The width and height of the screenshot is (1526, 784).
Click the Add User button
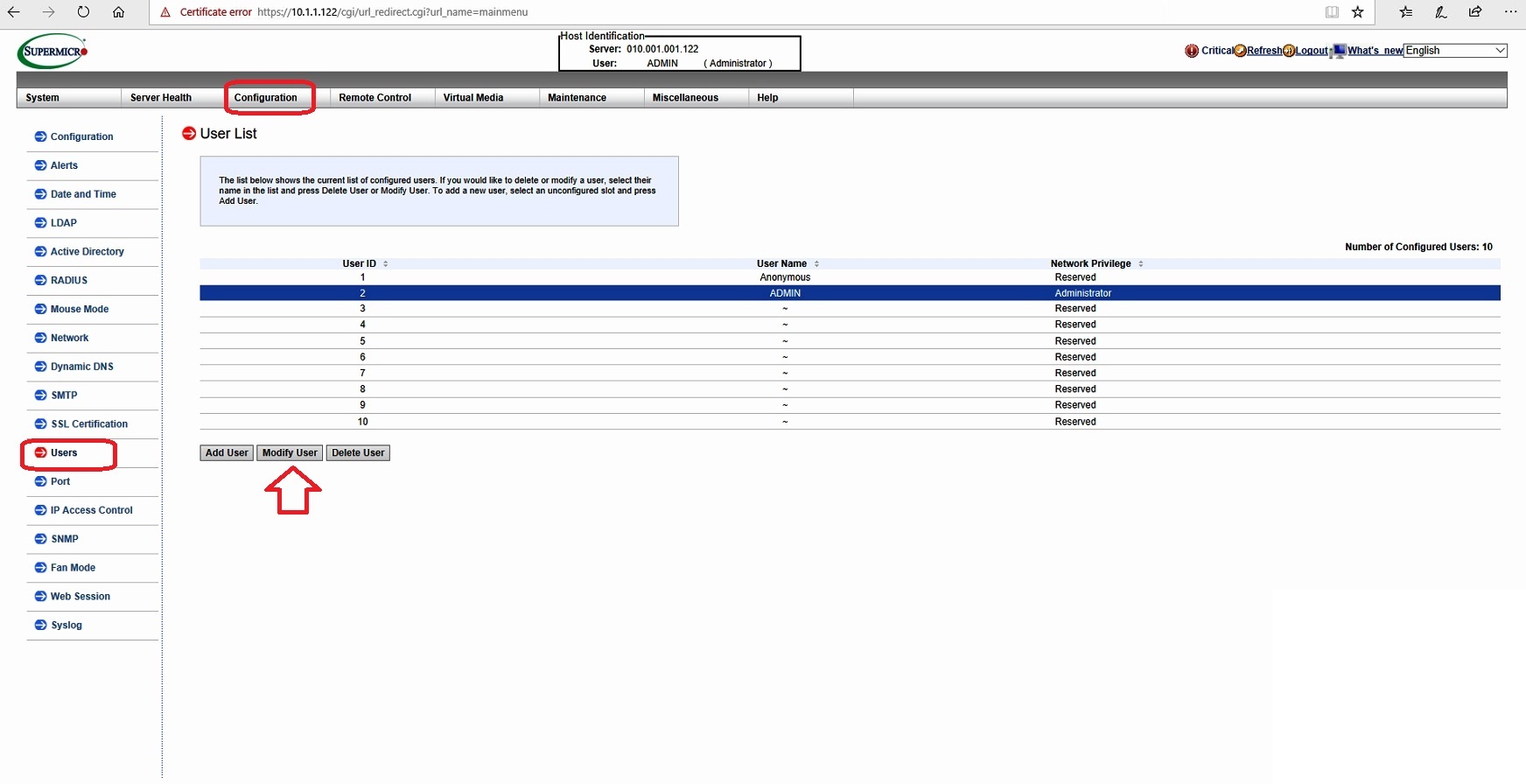[227, 453]
